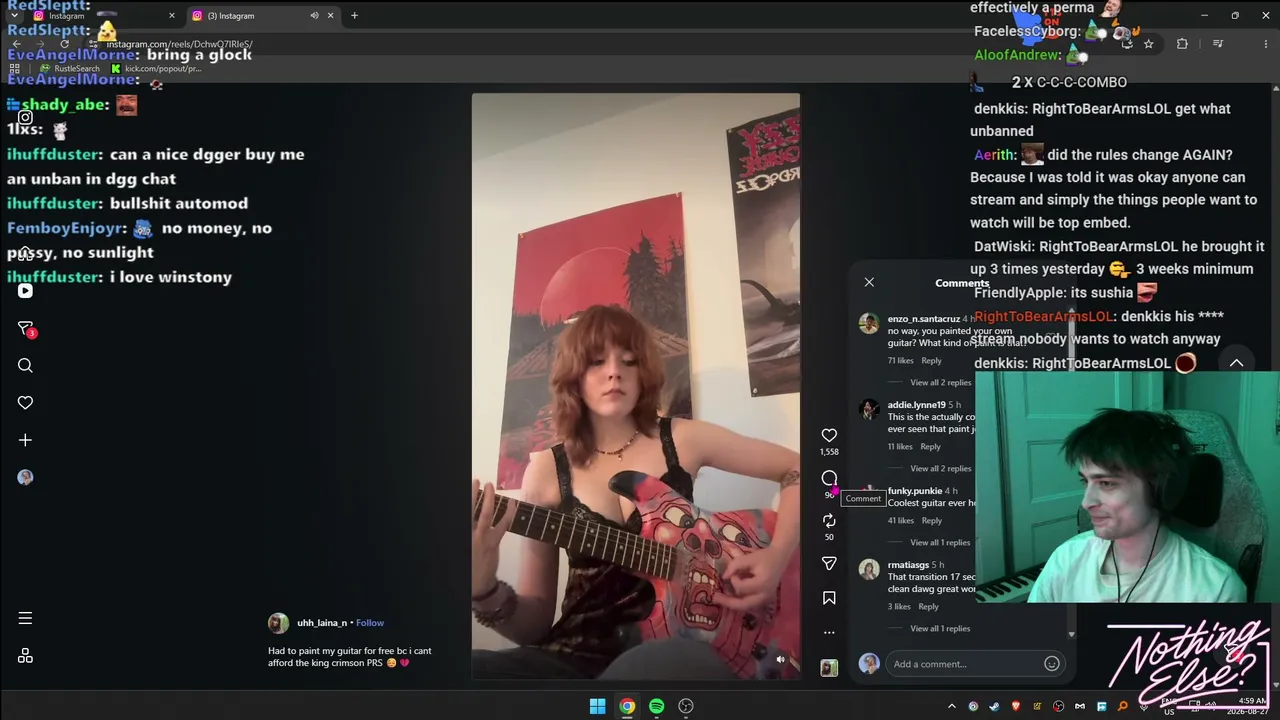Open the kick.com popout bookmark

coord(156,69)
